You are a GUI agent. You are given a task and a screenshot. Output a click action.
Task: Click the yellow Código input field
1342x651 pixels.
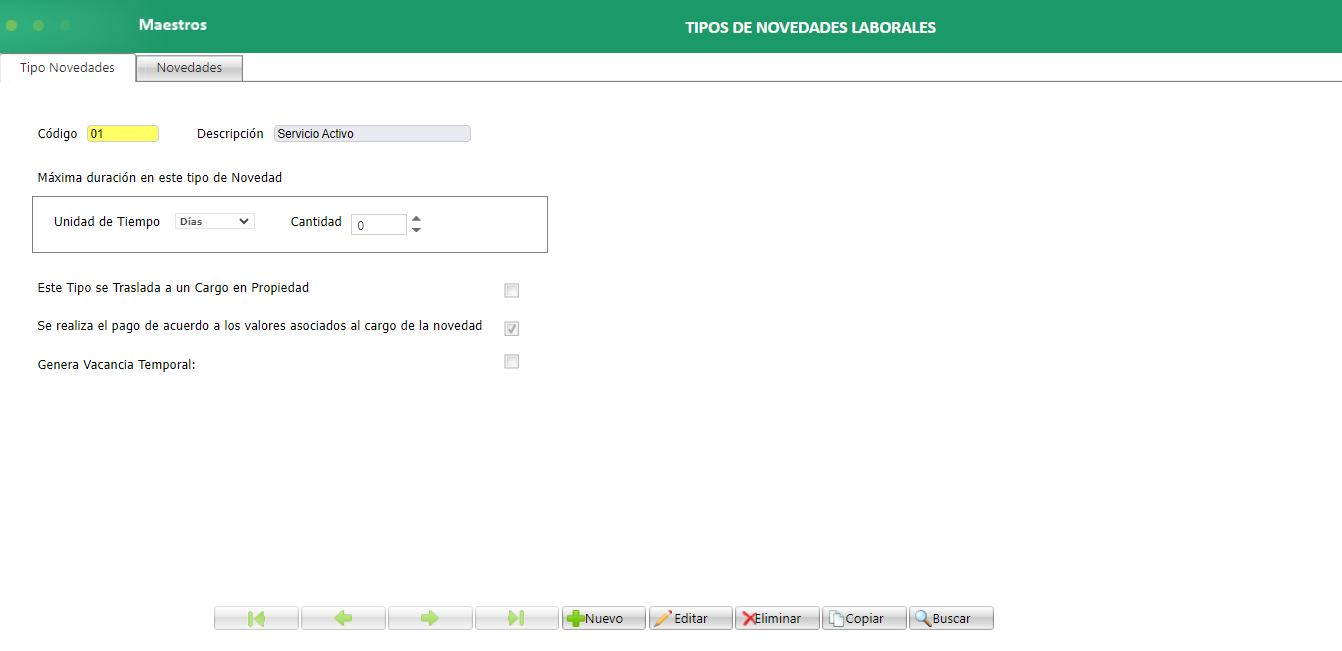122,133
